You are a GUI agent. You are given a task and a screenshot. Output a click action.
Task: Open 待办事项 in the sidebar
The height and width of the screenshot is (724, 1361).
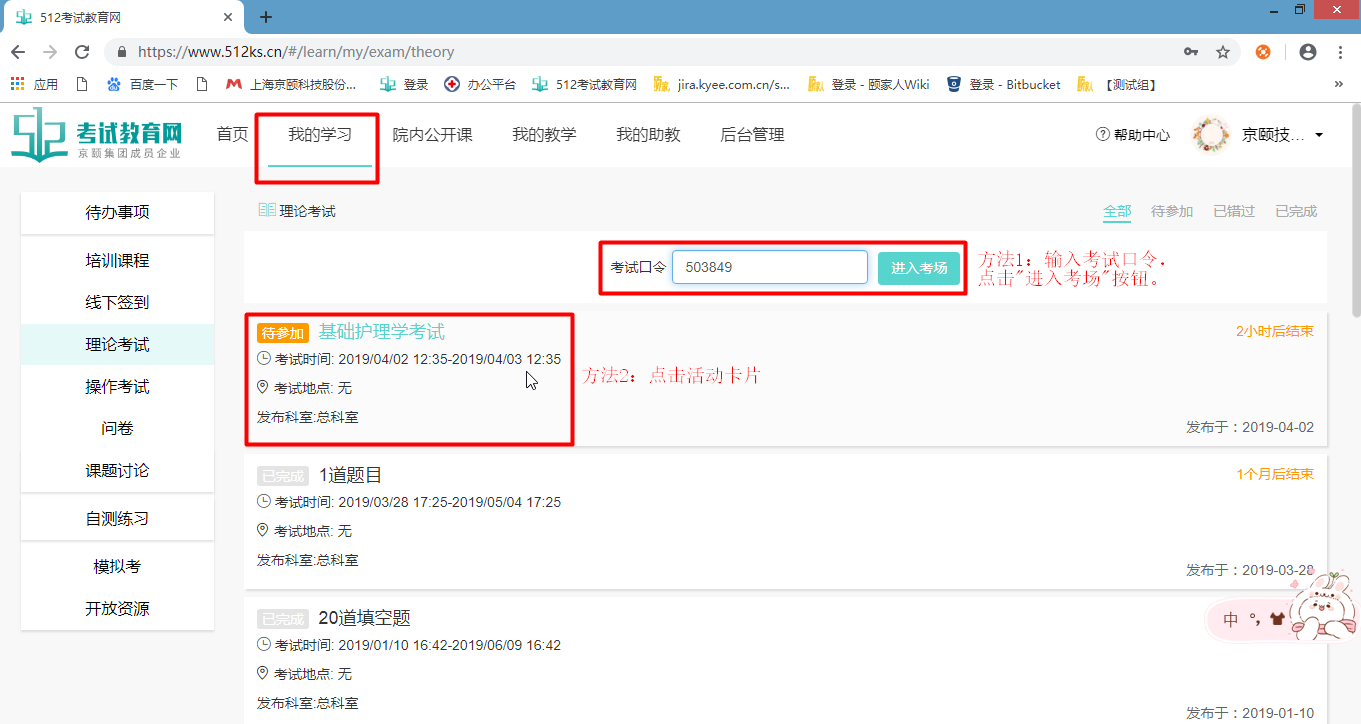pos(117,212)
